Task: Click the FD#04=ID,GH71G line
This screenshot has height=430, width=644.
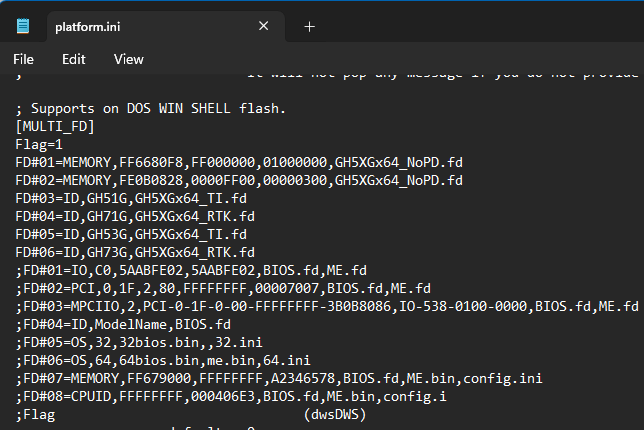Action: [x=135, y=216]
